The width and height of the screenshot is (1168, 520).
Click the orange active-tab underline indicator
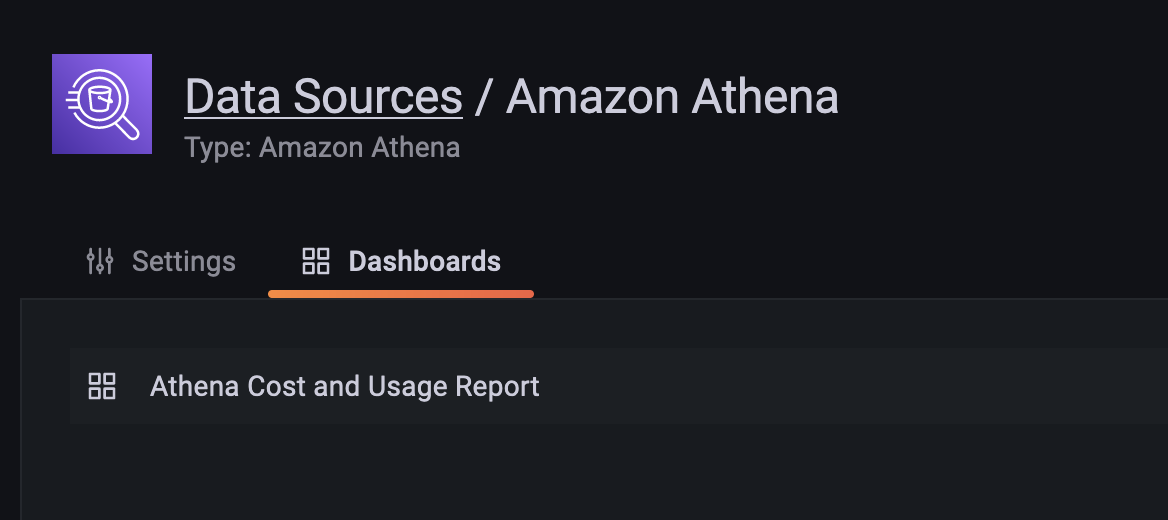[401, 294]
